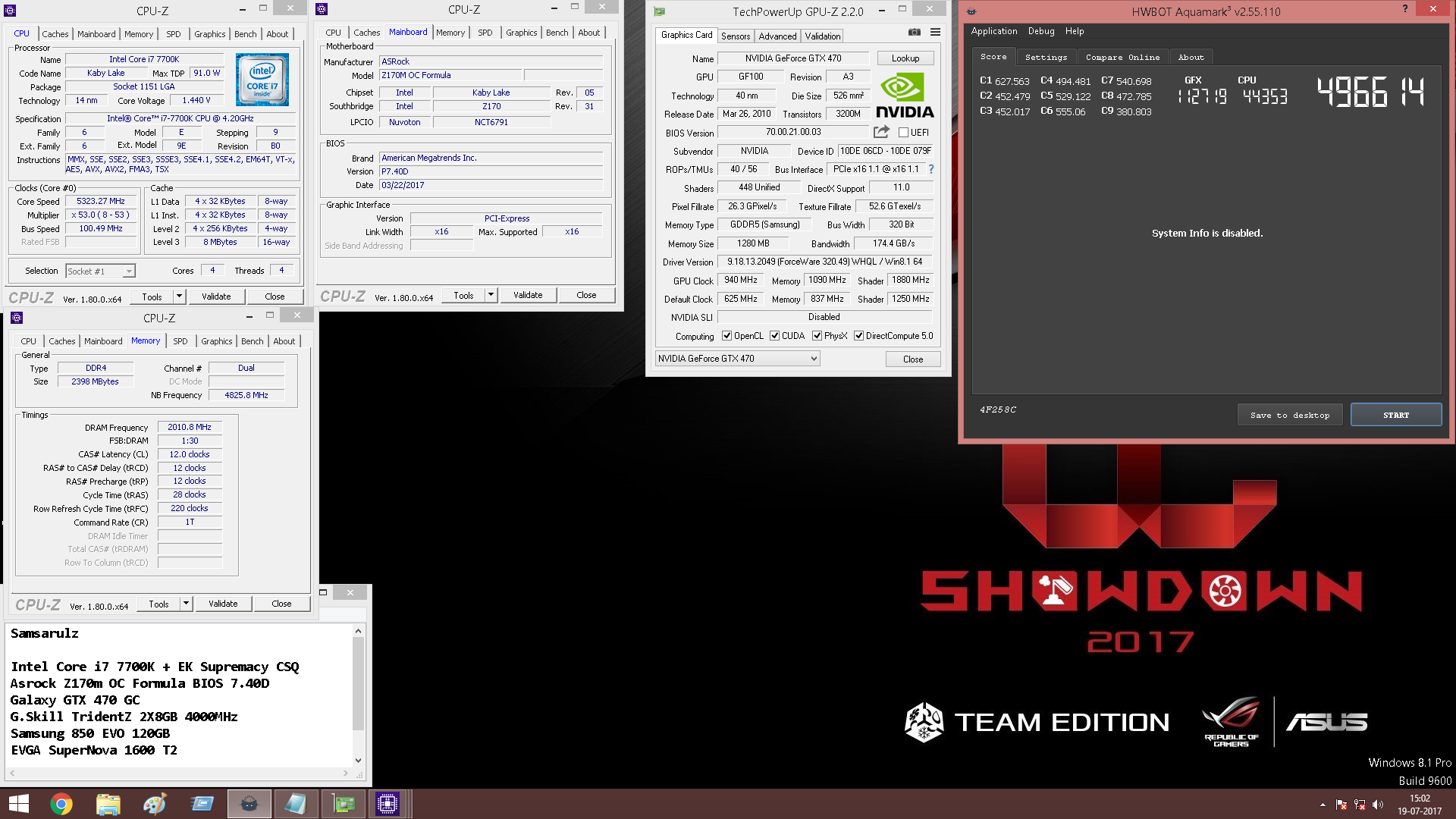Click the NVIDIA logo in GPU-Z

pyautogui.click(x=905, y=96)
